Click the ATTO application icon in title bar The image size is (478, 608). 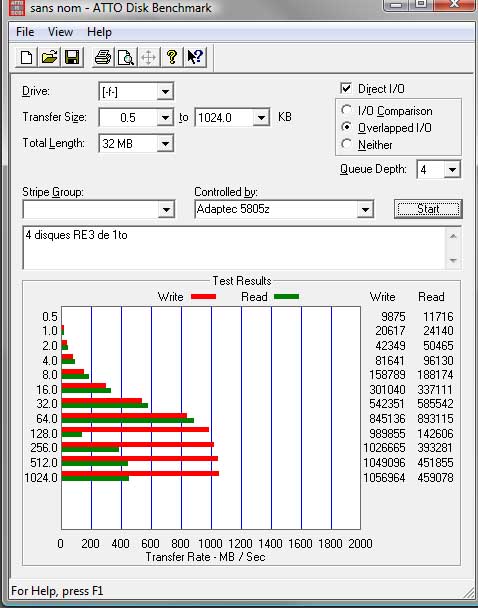[16, 8]
